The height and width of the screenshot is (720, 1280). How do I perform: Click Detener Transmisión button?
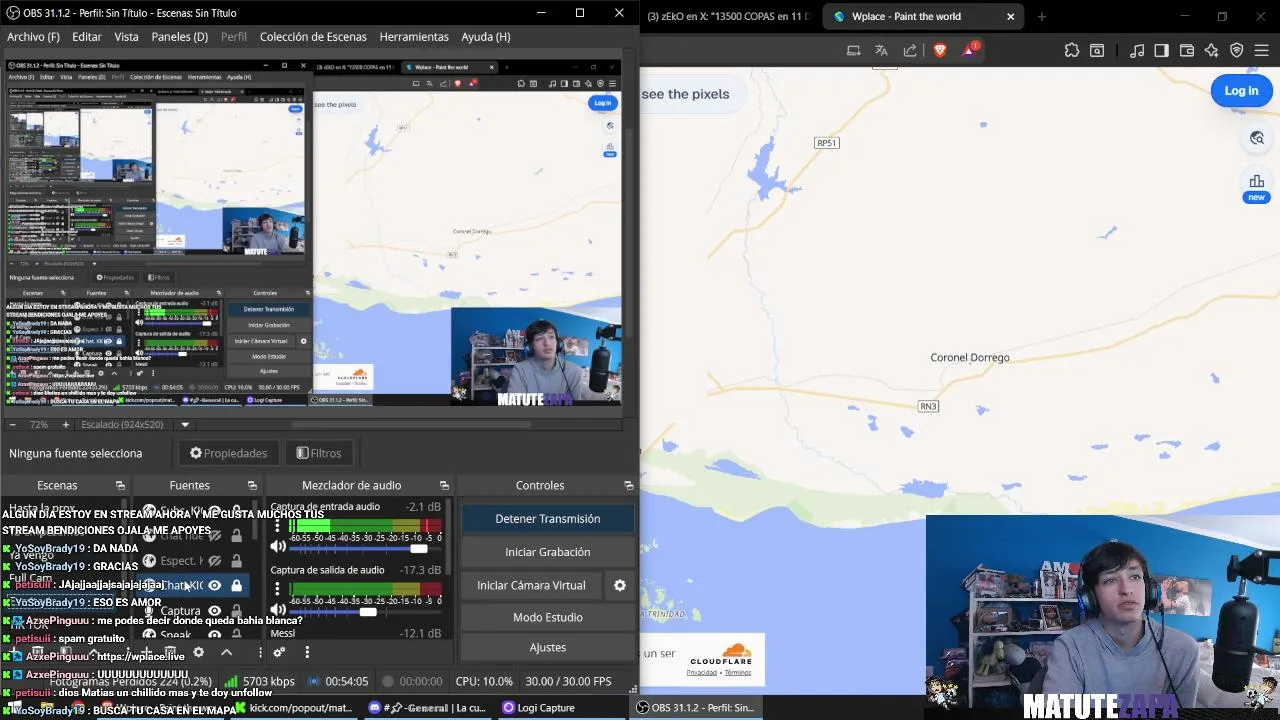(548, 519)
